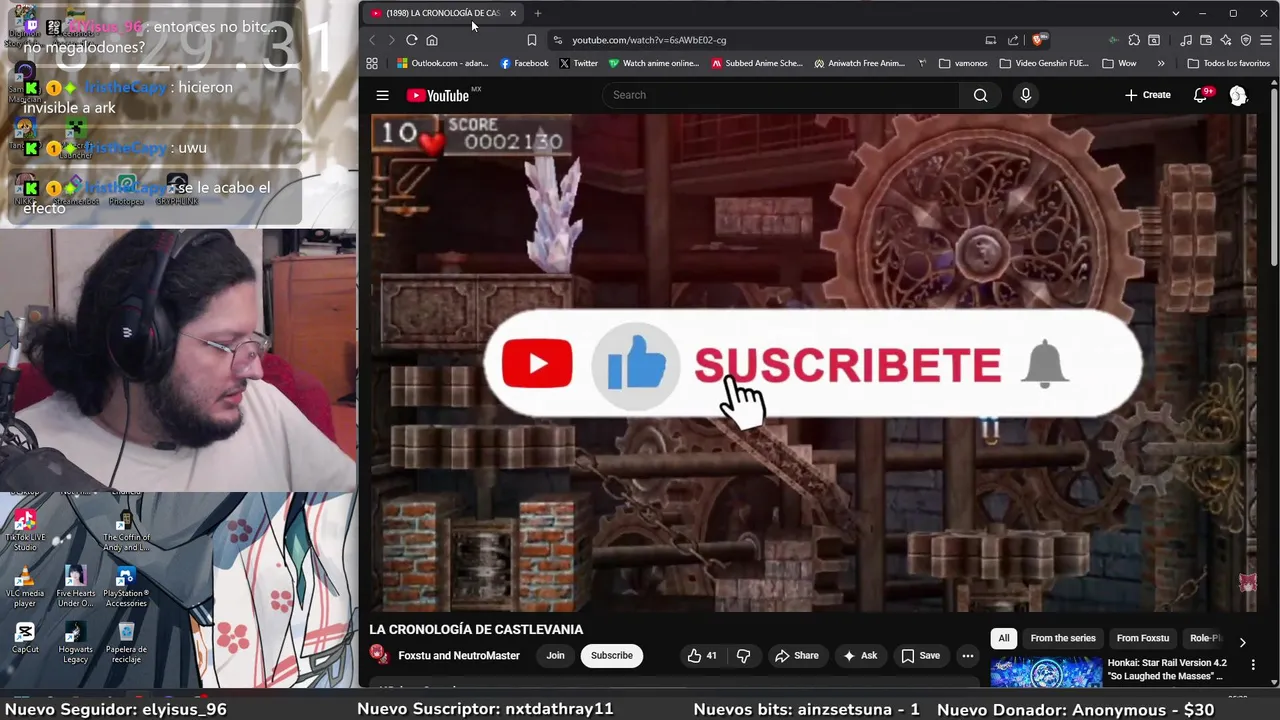Navigate back in the browser
The width and height of the screenshot is (1280, 720).
(x=372, y=40)
